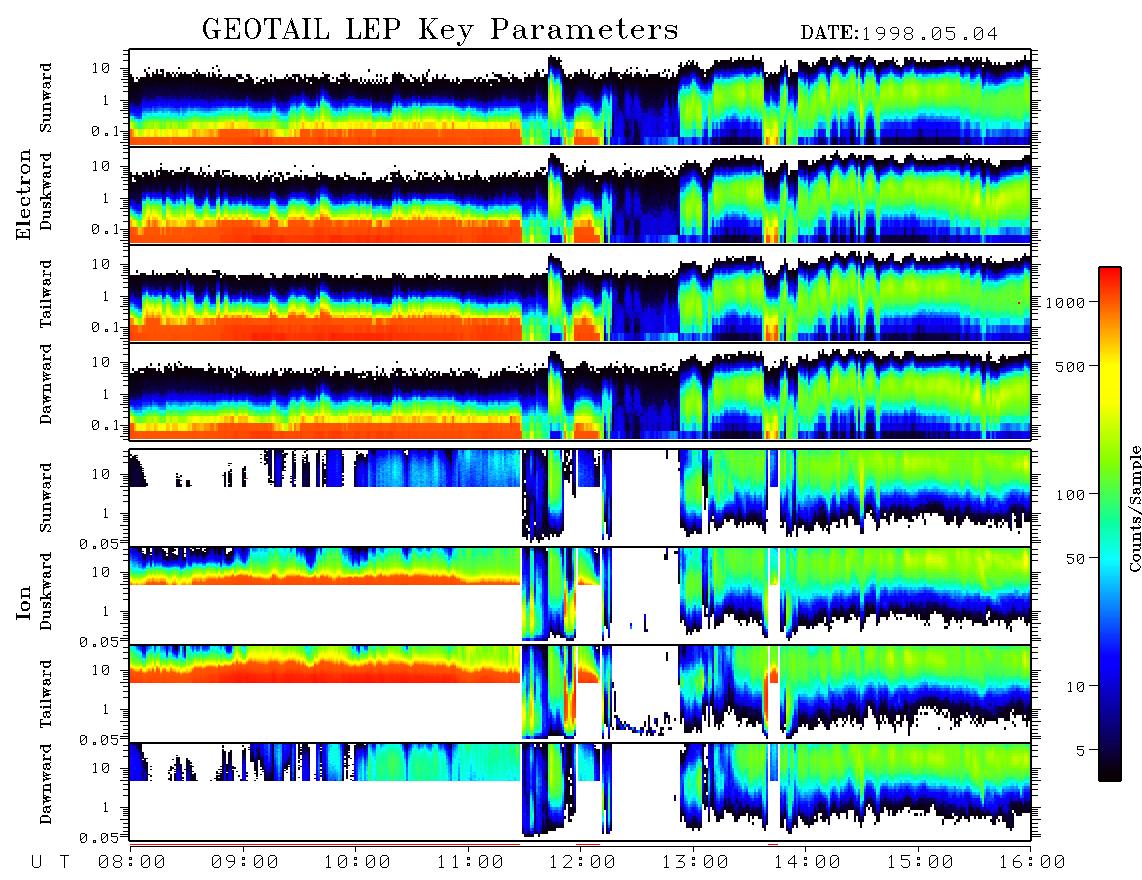This screenshot has height=880, width=1142.
Task: Click the 500 colorbar tick label
Action: pos(1070,366)
